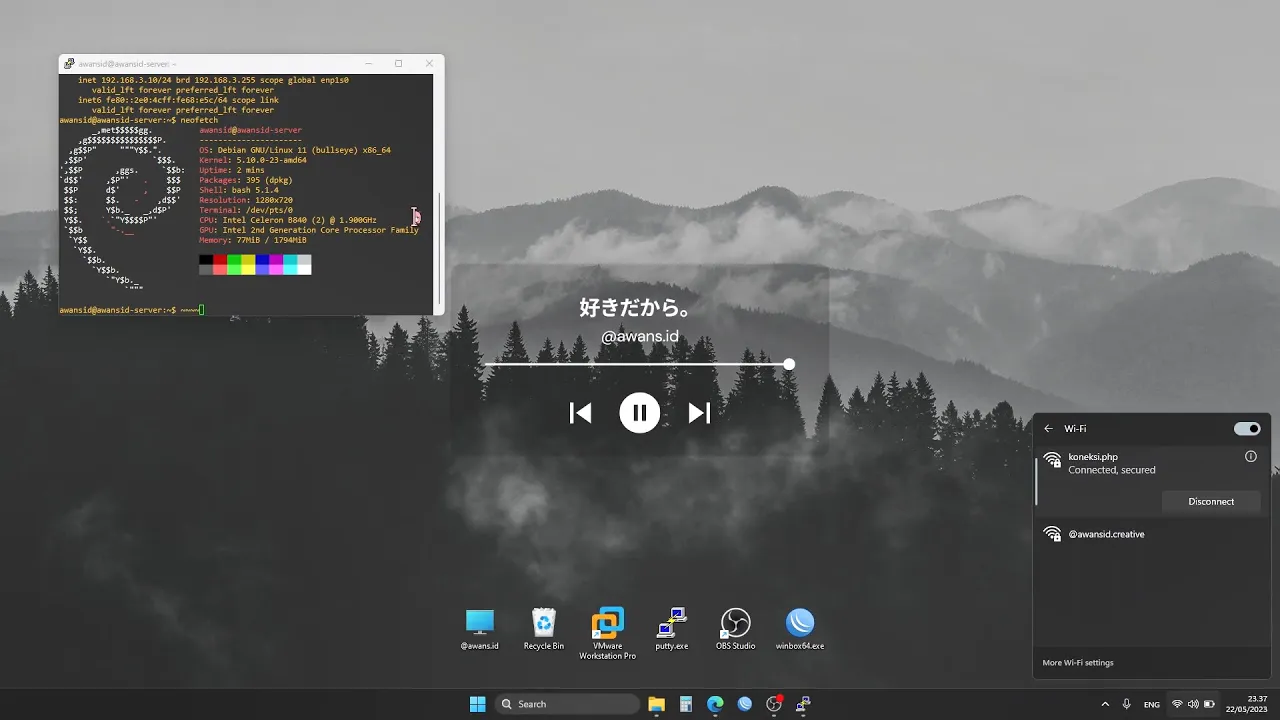The image size is (1280, 720).
Task: Switch to WinBox in the taskbar
Action: (x=745, y=704)
